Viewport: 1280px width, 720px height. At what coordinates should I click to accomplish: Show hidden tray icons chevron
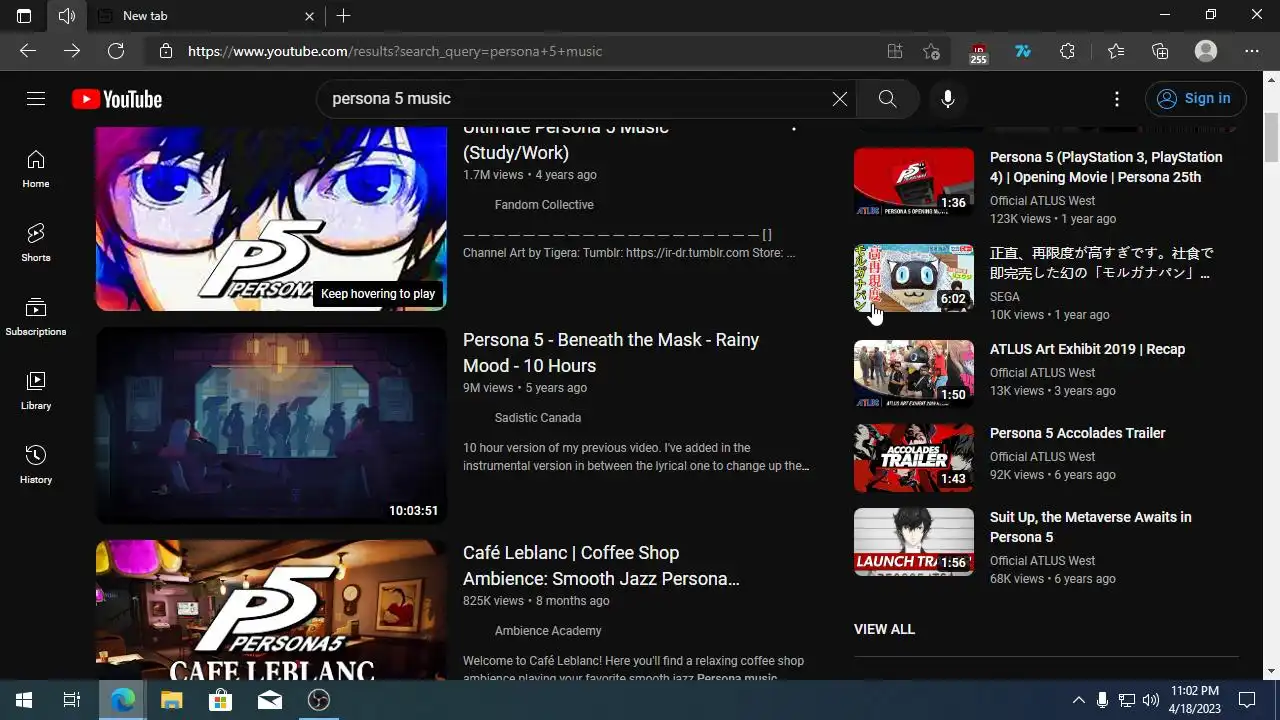coord(1078,700)
